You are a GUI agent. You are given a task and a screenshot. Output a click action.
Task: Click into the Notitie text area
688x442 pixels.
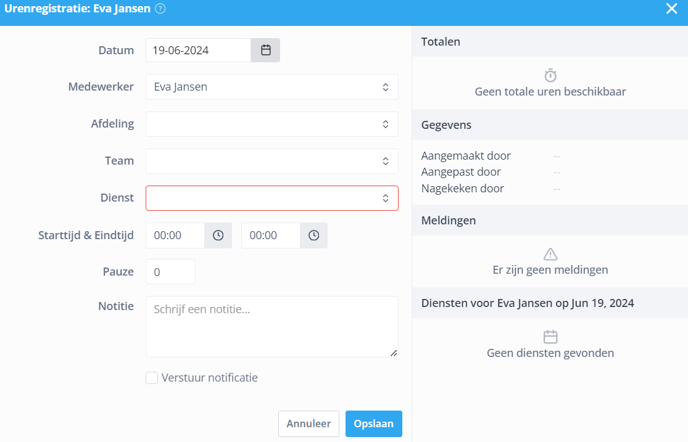pyautogui.click(x=272, y=327)
